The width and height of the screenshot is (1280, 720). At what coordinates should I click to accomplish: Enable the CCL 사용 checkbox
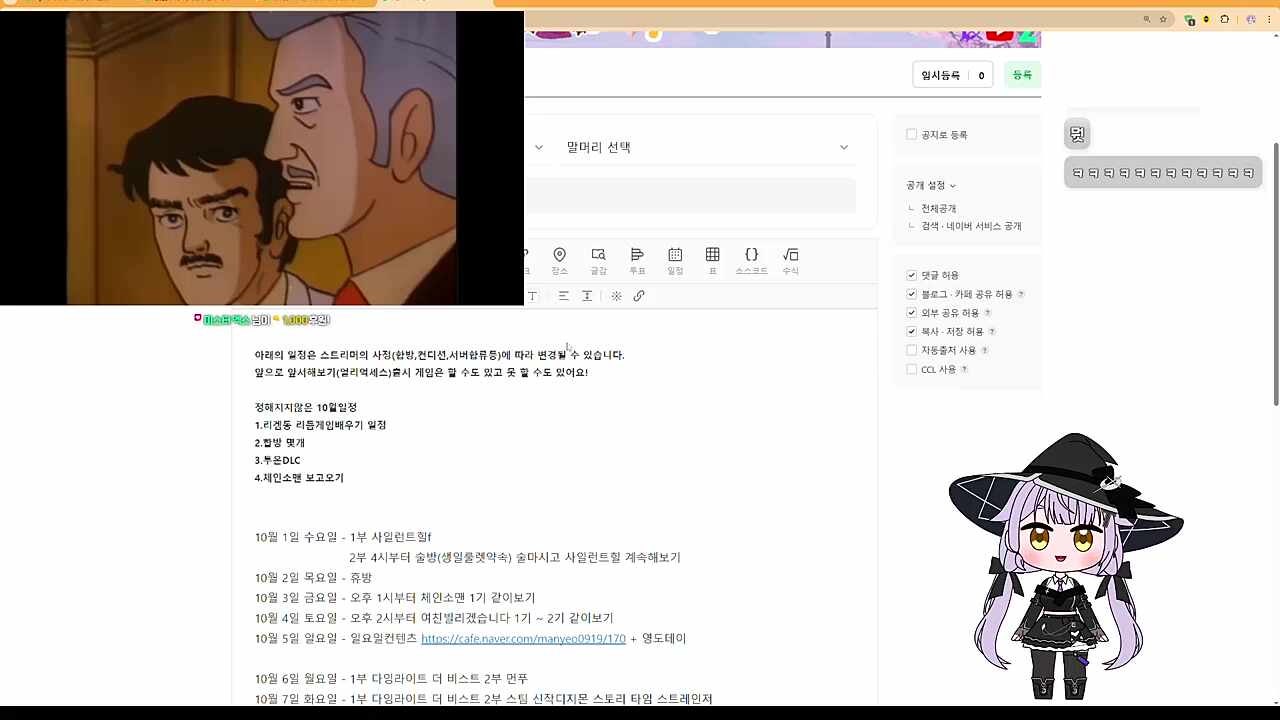pos(911,369)
